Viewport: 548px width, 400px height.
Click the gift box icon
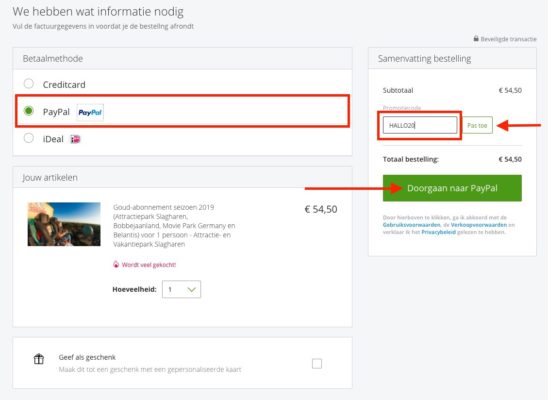(x=39, y=359)
